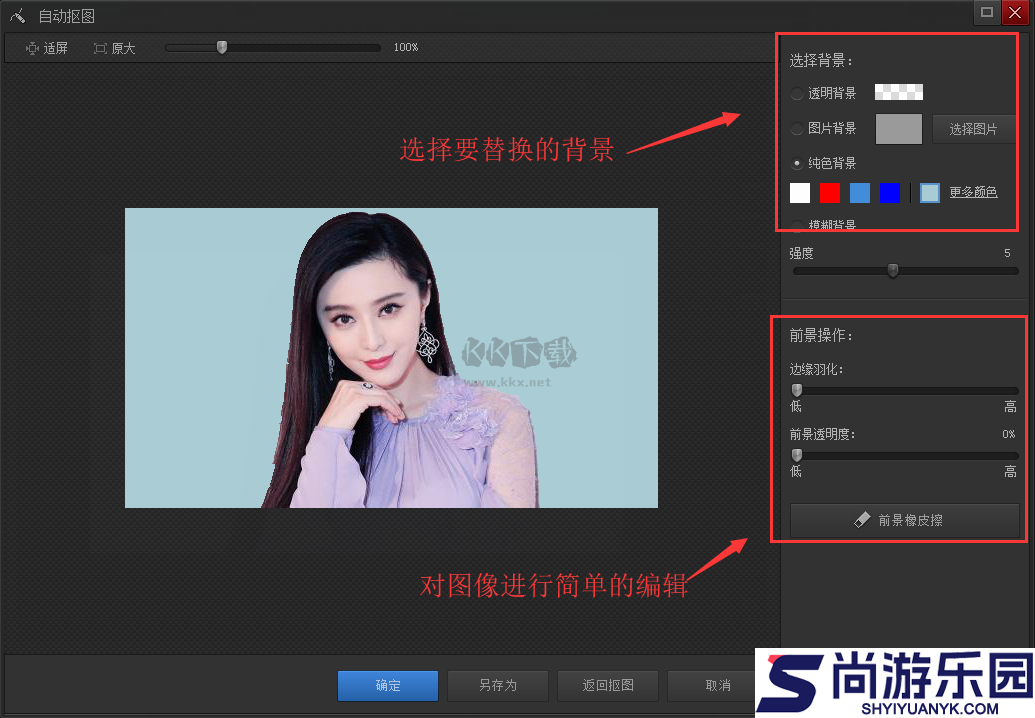Screen dimensions: 1035x718
Task: Click the 强度 strength slider handle
Action: (x=893, y=270)
